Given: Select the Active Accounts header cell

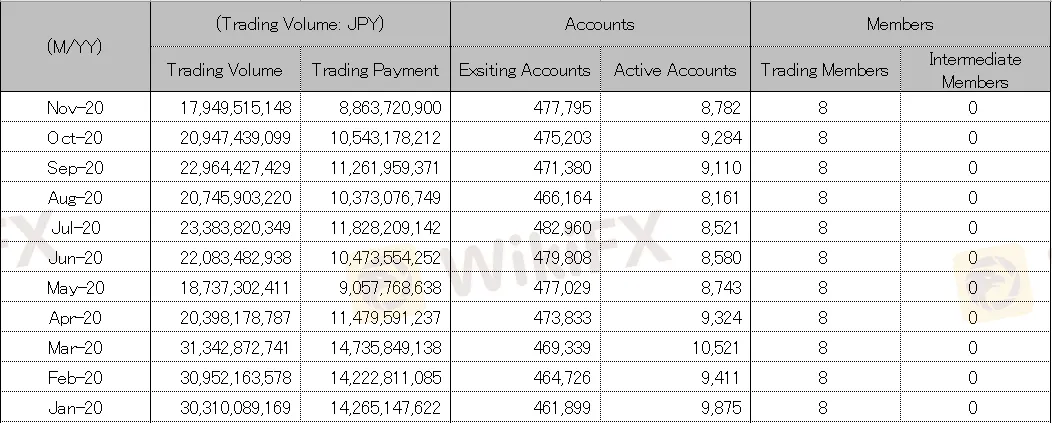Looking at the screenshot, I should [675, 70].
